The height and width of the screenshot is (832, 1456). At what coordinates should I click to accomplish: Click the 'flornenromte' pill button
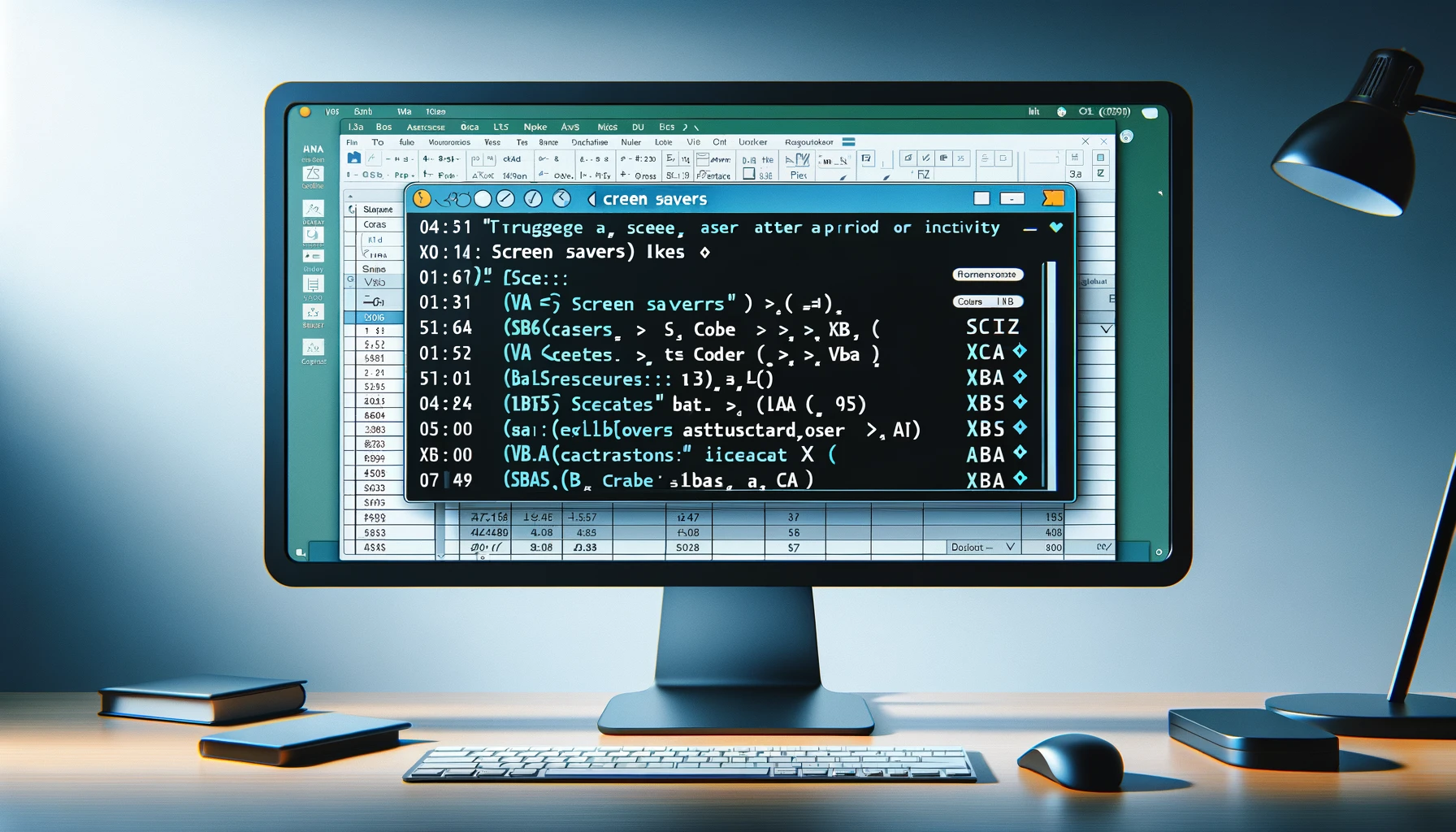pyautogui.click(x=987, y=275)
